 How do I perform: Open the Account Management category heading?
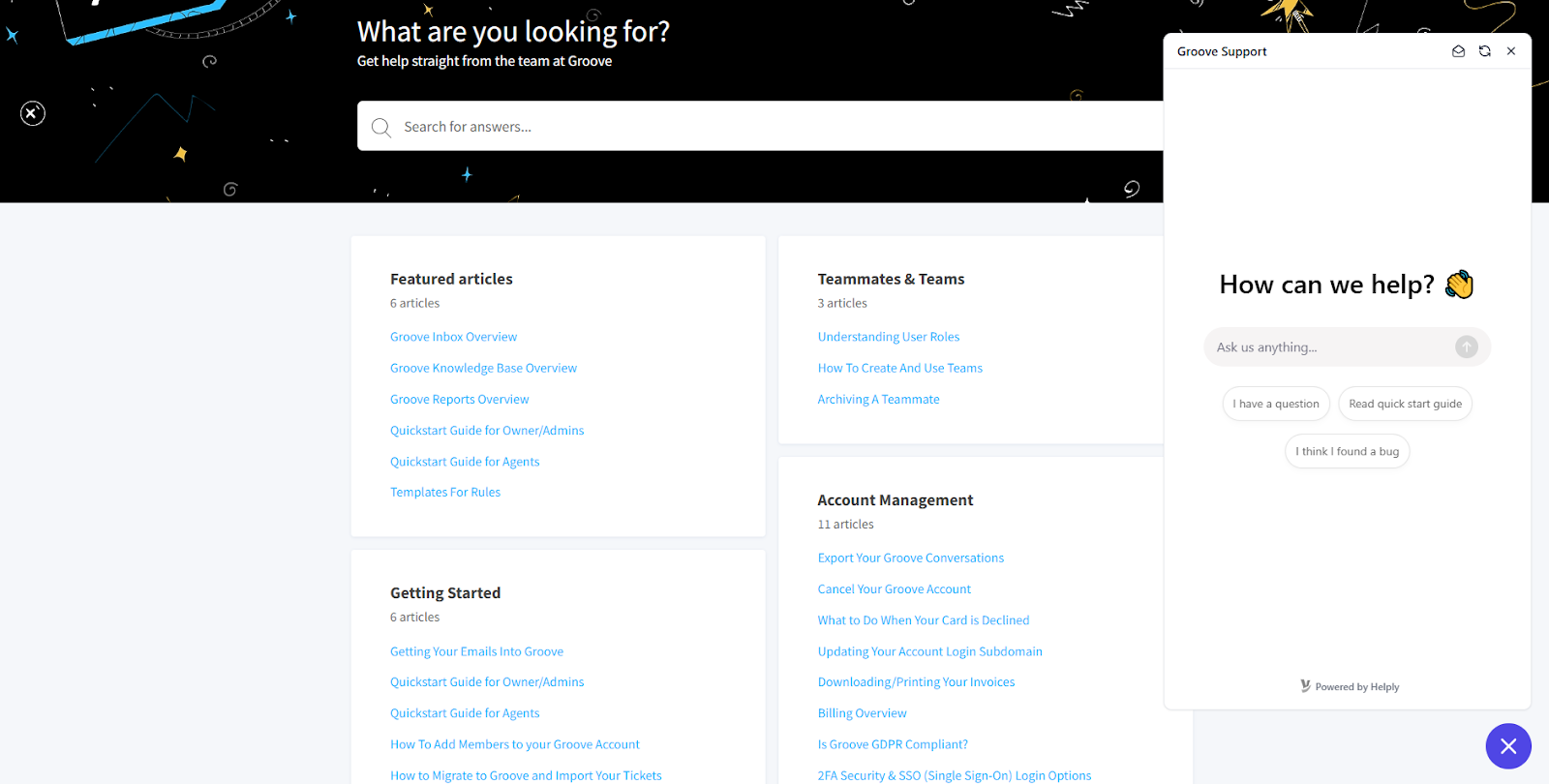(896, 499)
